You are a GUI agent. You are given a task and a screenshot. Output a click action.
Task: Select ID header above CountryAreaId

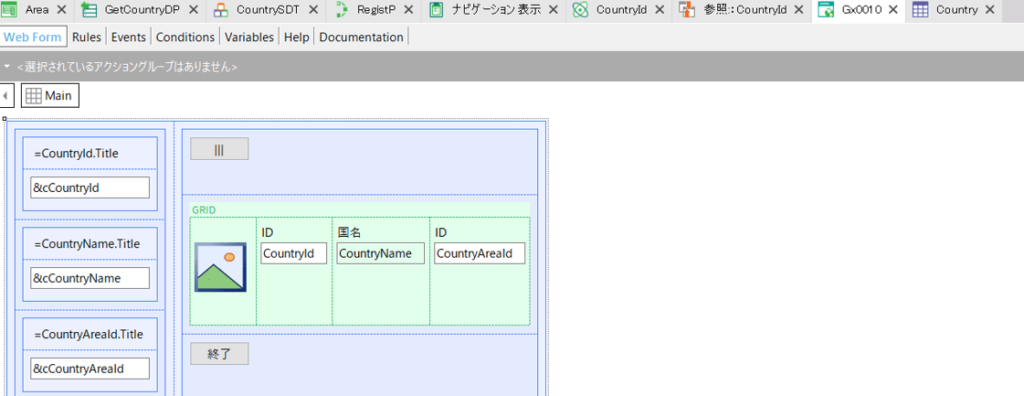tap(441, 233)
